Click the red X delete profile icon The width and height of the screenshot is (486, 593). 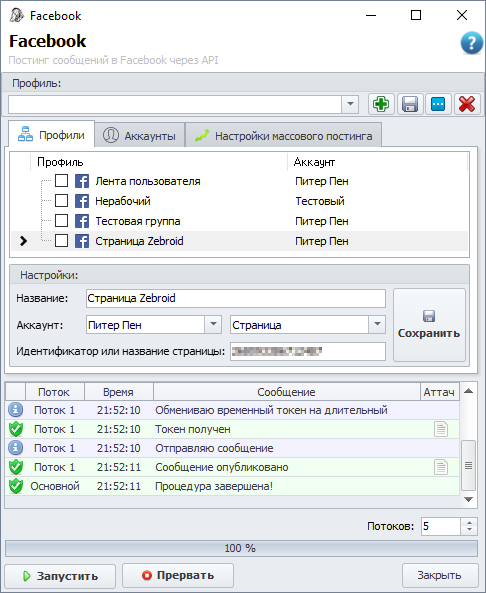[x=467, y=104]
